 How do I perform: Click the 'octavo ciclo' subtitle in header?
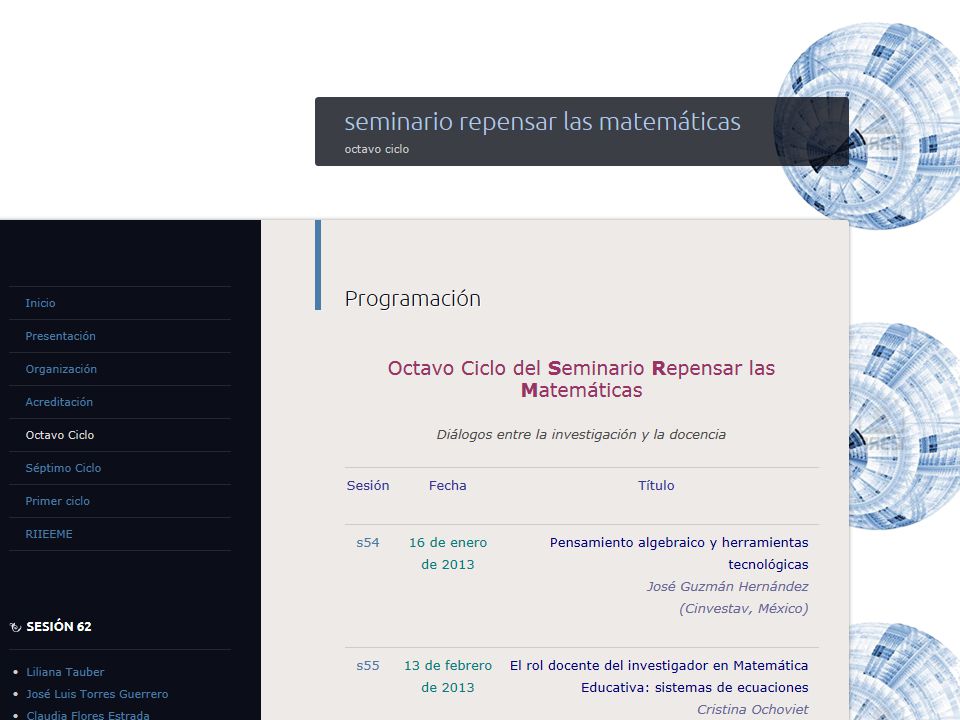pos(377,149)
